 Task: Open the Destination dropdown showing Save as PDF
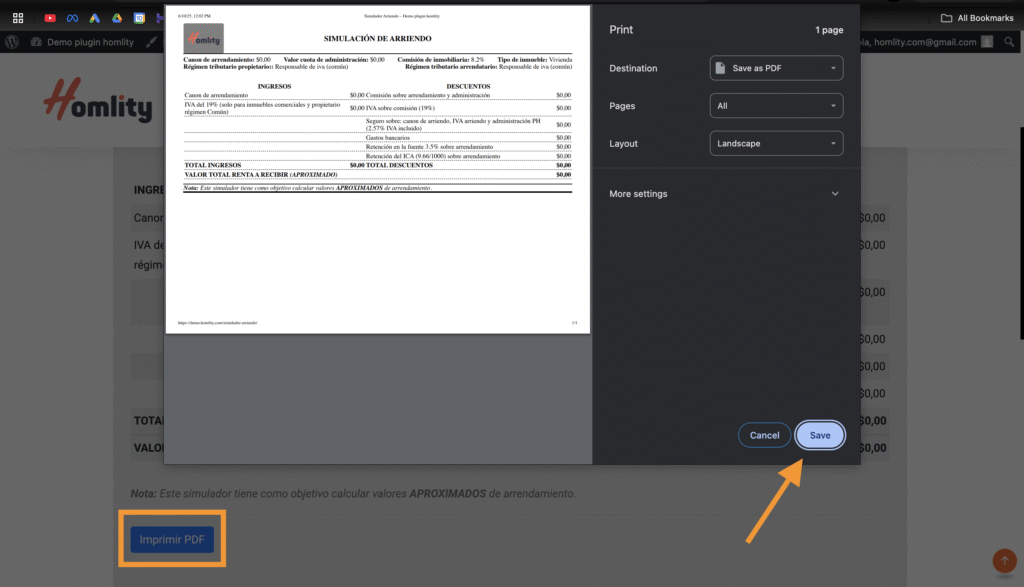tap(776, 68)
